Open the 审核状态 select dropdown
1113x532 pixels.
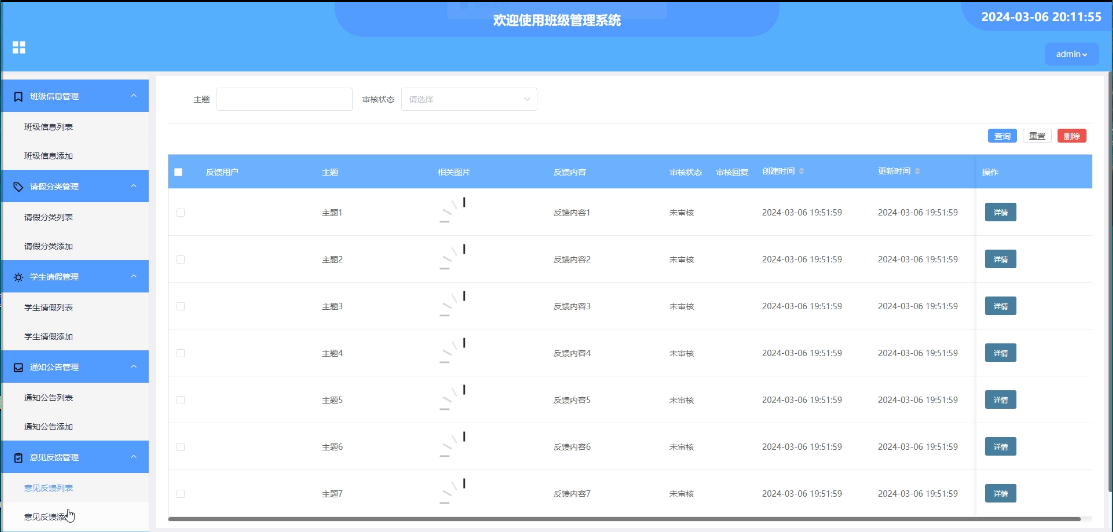click(469, 99)
